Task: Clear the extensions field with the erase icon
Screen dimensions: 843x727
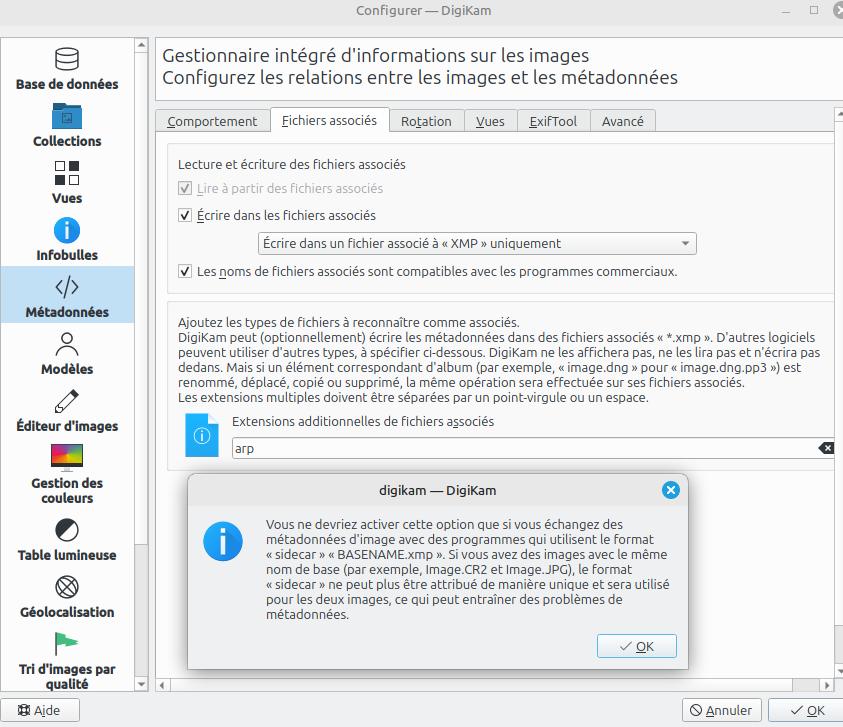Action: 826,448
